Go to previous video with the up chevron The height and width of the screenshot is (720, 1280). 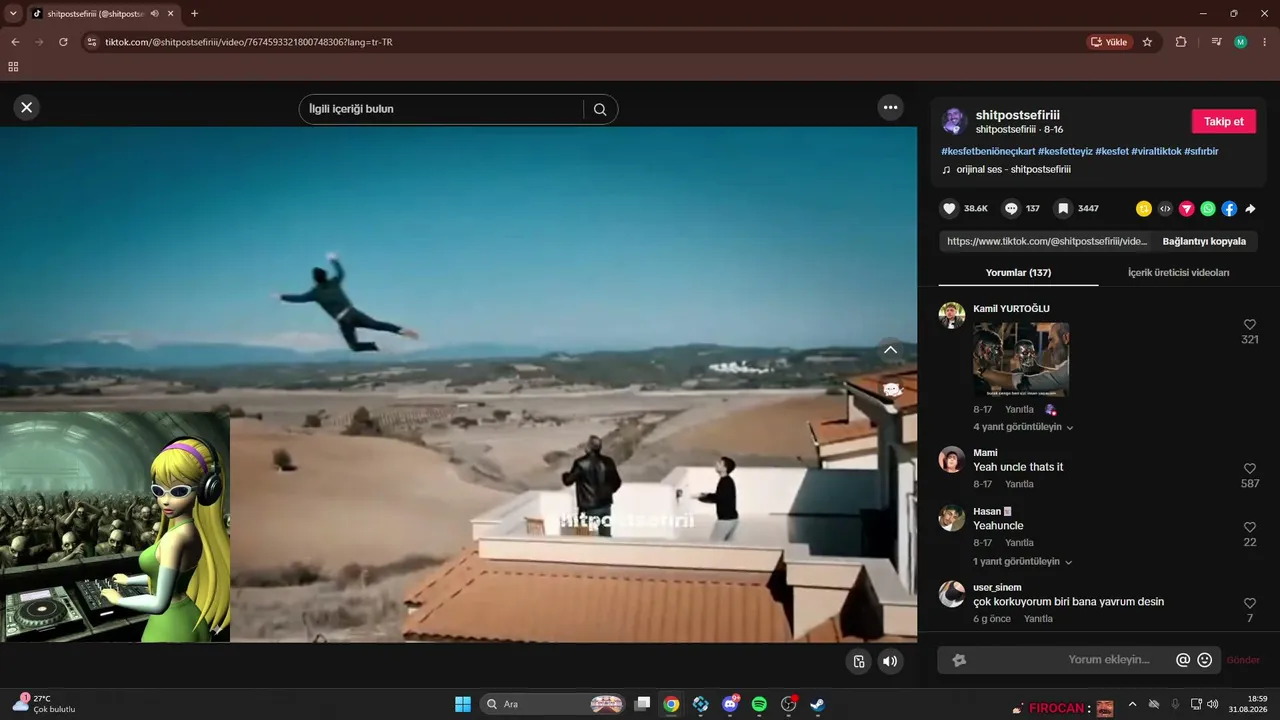890,350
